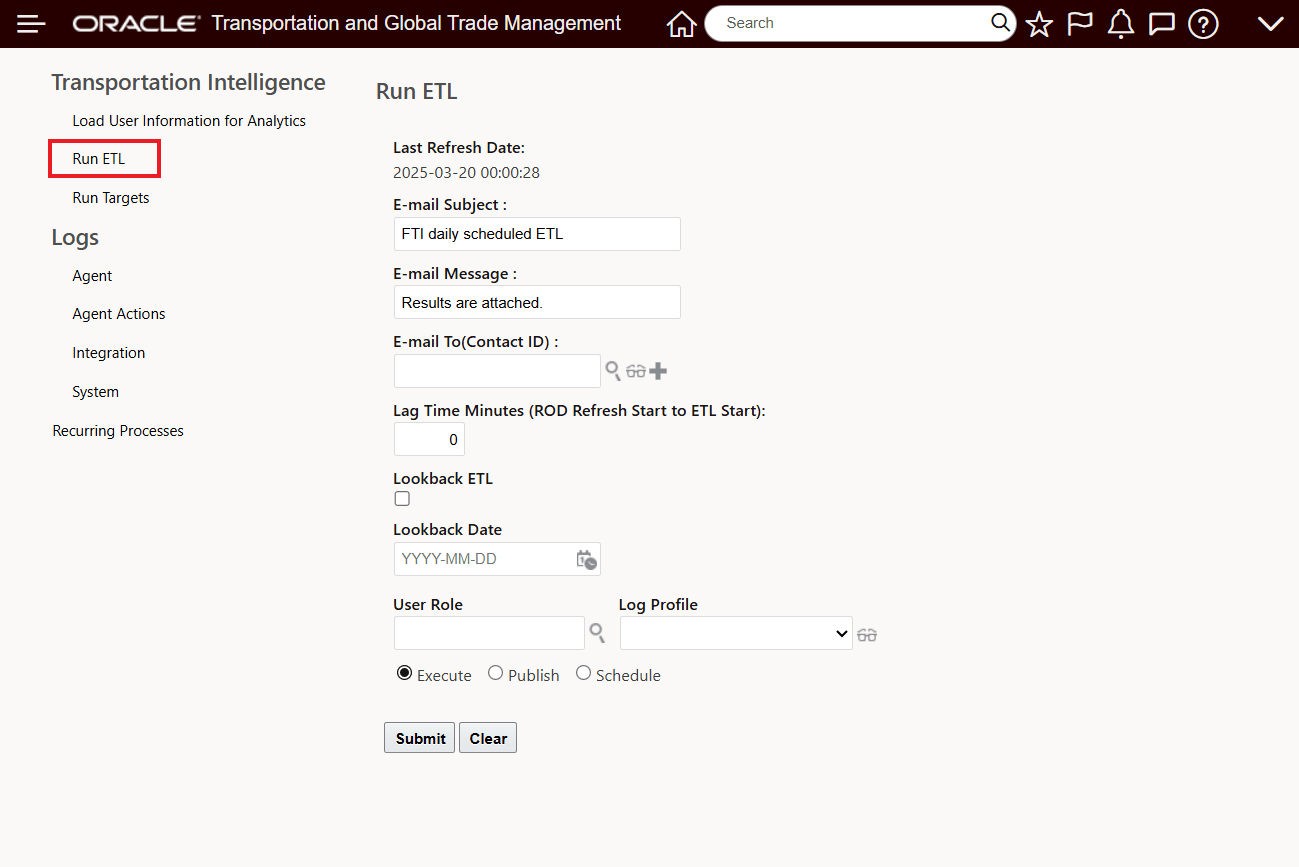Image resolution: width=1299 pixels, height=867 pixels.
Task: Open the Lookback Date calendar picker
Action: pos(587,559)
